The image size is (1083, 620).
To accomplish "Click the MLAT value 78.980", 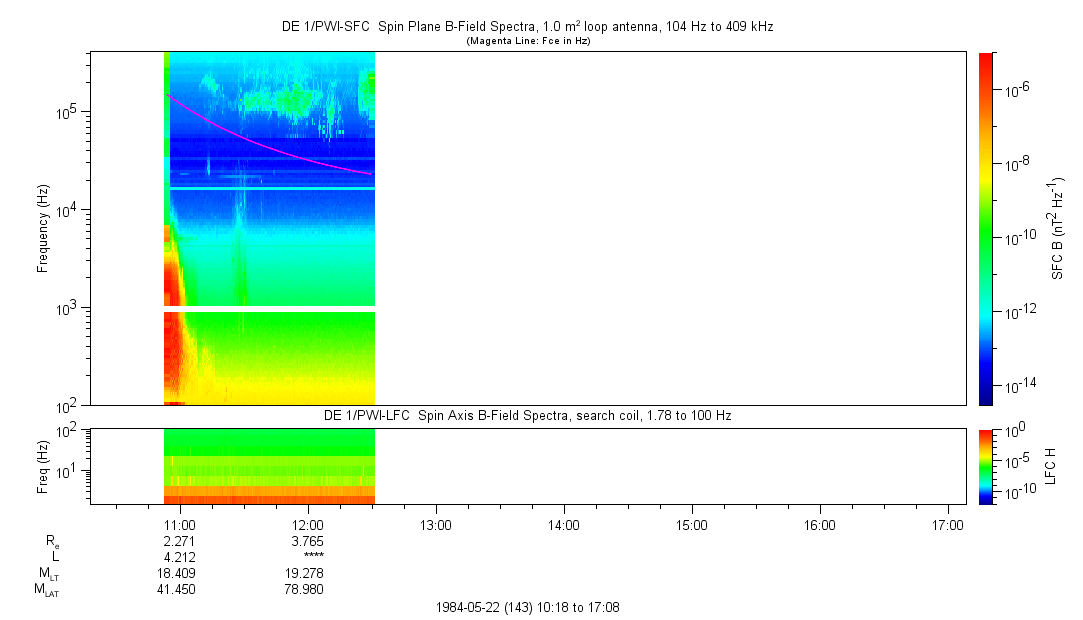I will 307,589.
